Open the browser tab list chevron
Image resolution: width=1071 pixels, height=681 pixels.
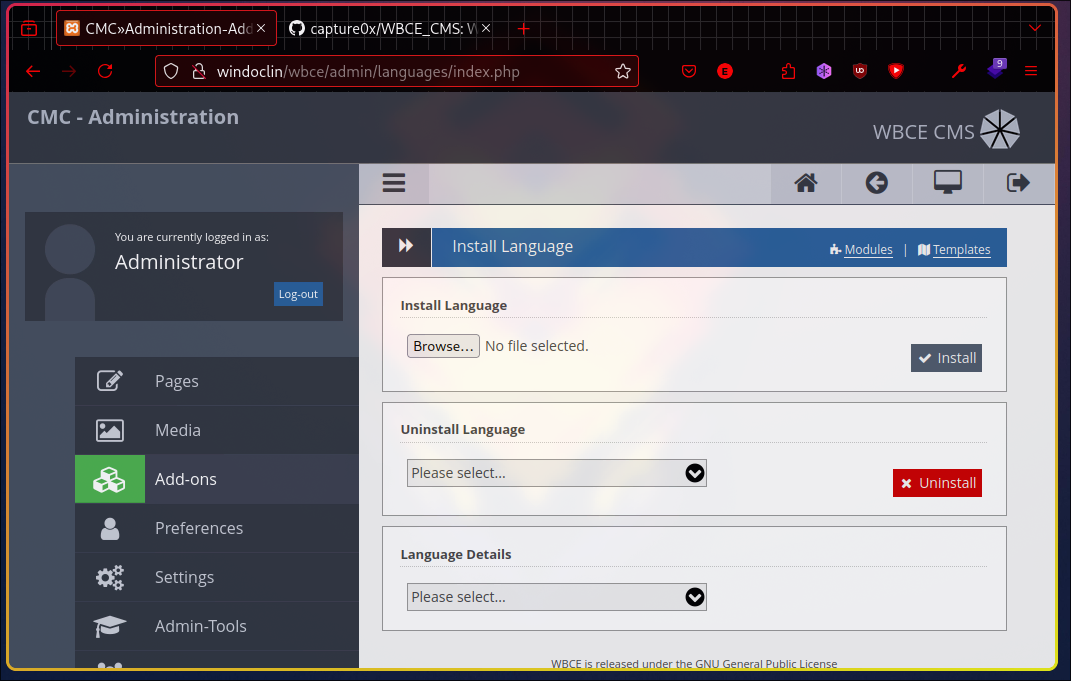(1035, 28)
